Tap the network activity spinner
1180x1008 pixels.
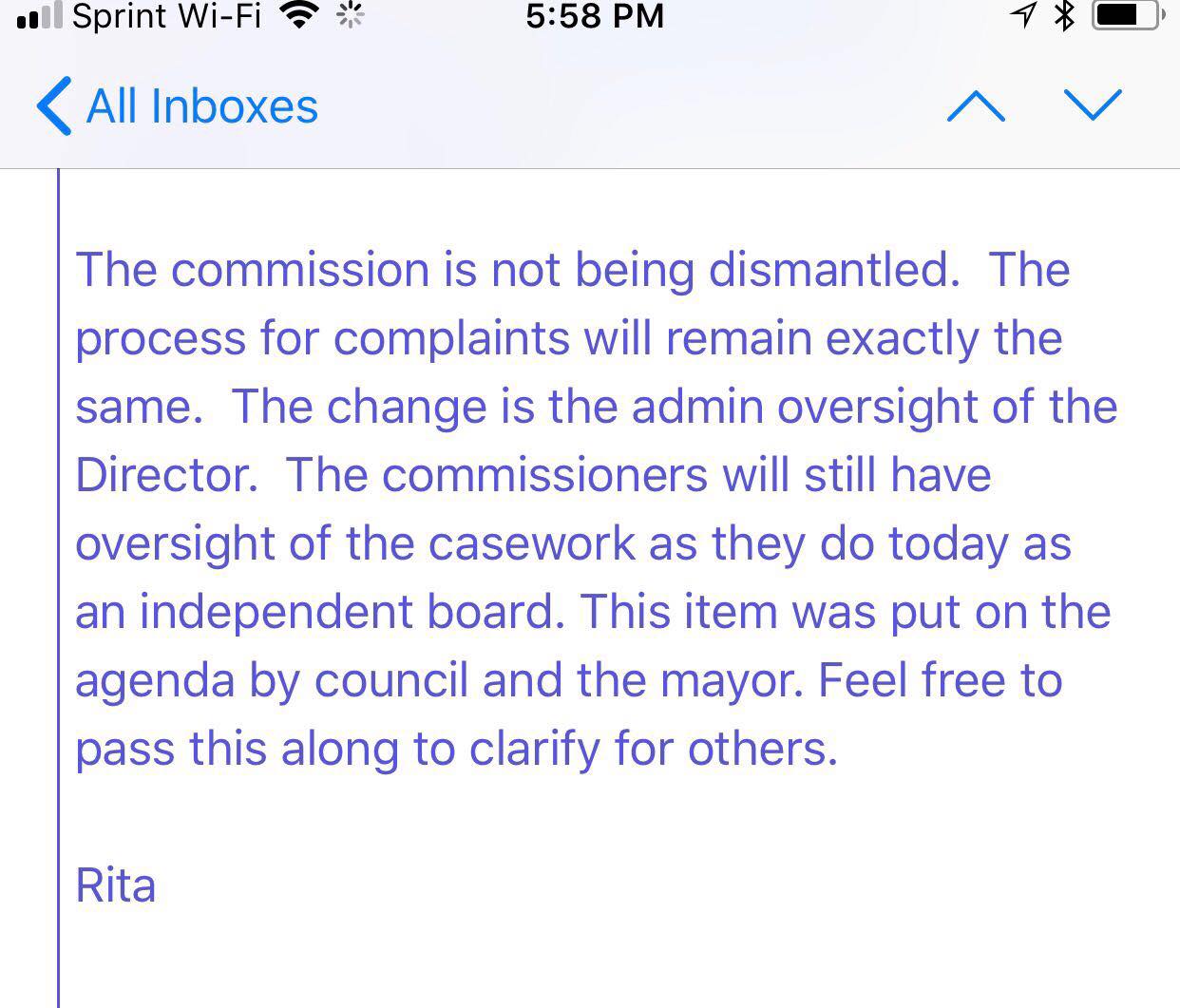[x=351, y=16]
